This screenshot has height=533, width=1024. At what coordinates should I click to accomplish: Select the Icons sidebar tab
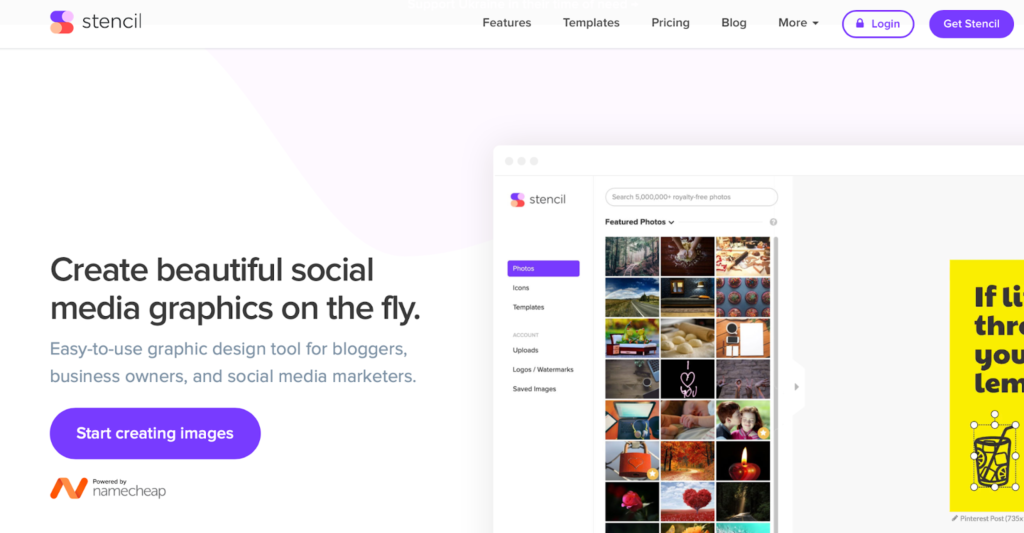(x=521, y=288)
